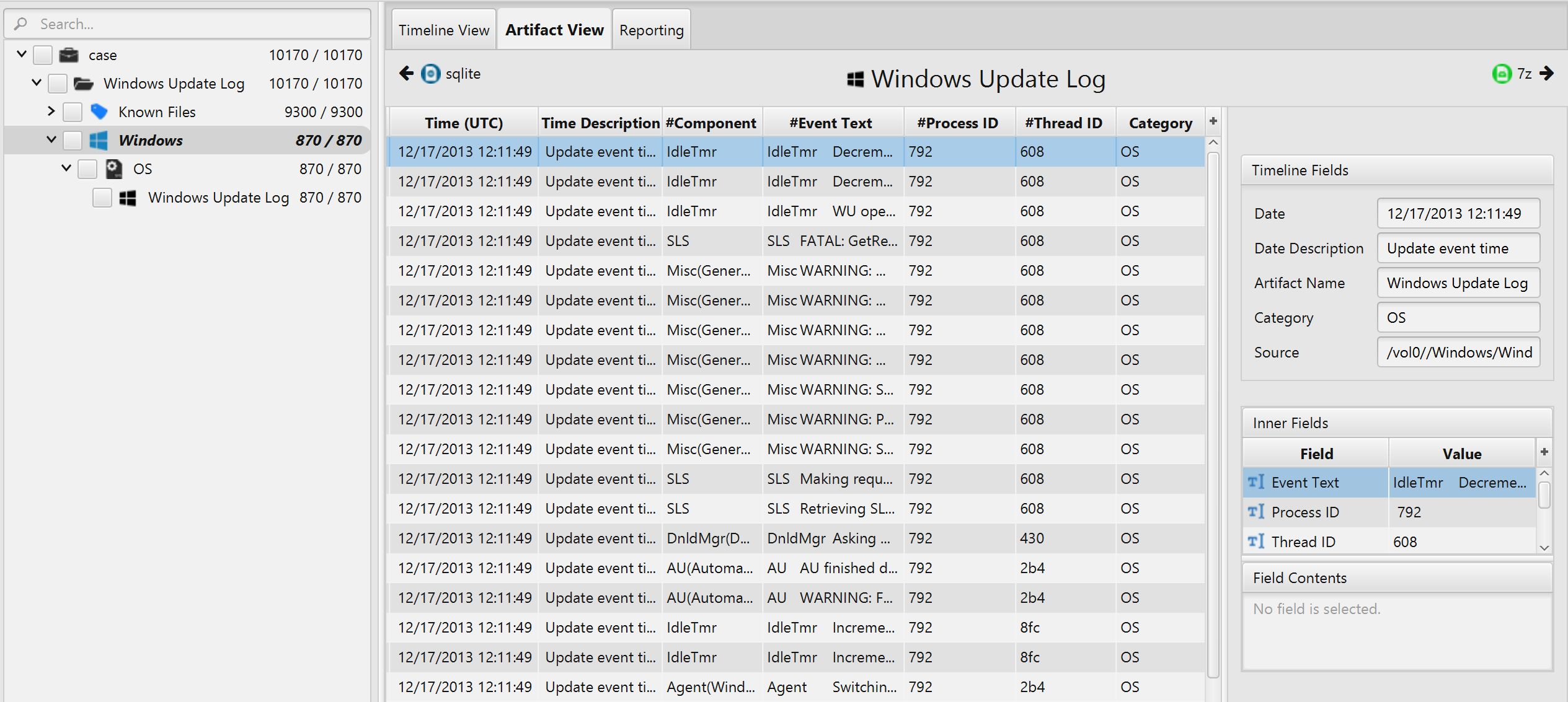Collapse the OS tree node

[x=66, y=168]
